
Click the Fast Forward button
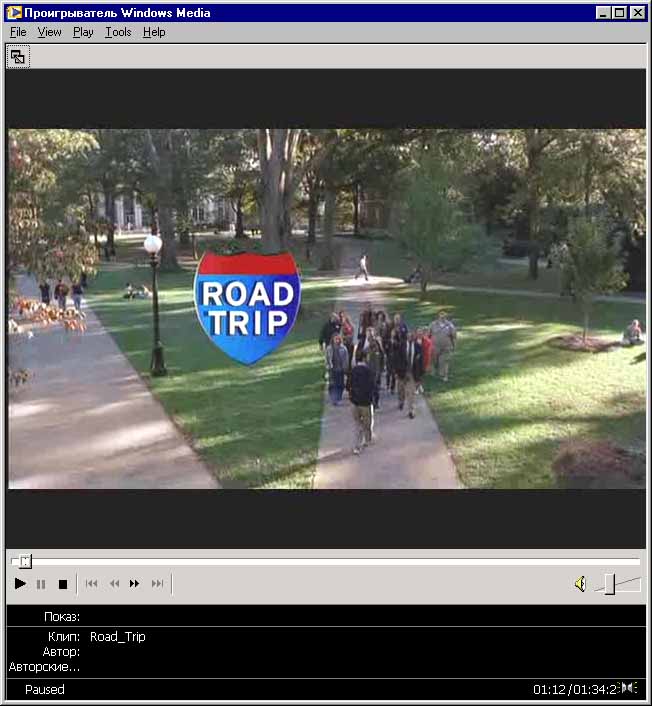[x=134, y=584]
